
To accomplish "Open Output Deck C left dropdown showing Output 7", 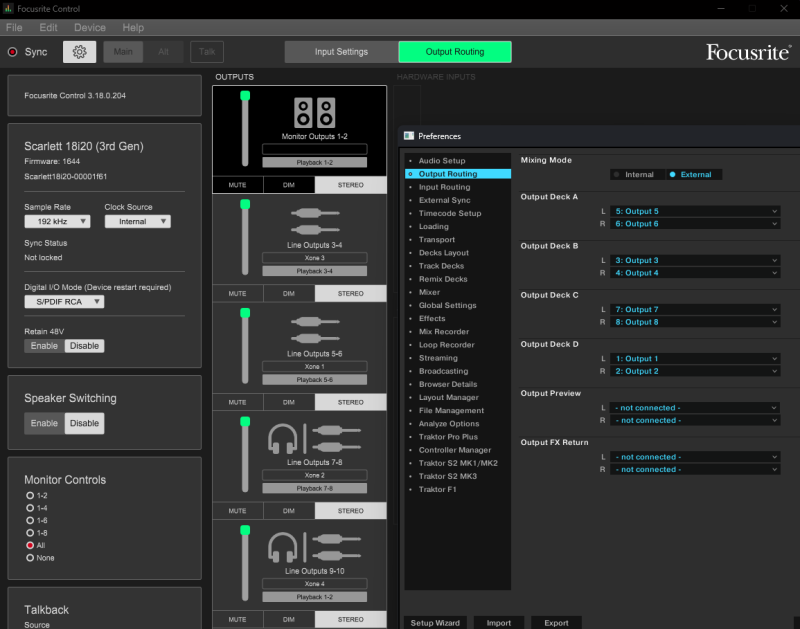I will [695, 309].
